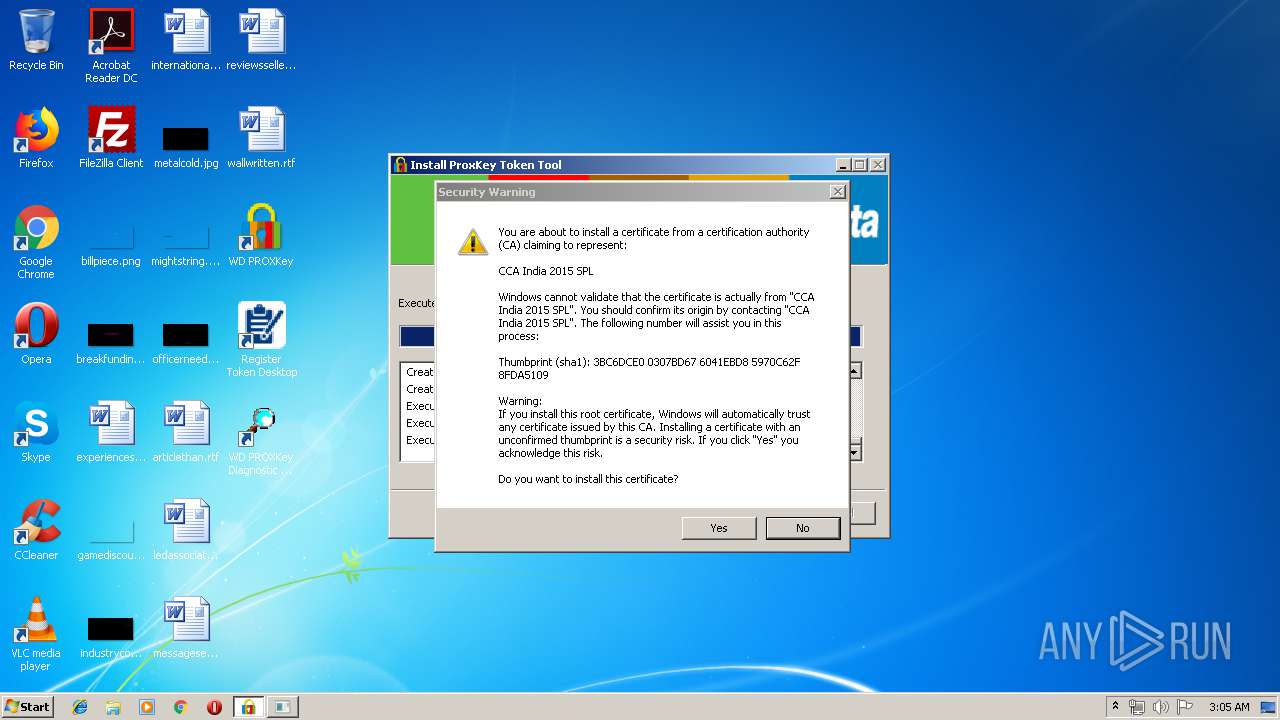Open the VLC media player shortcut
The height and width of the screenshot is (720, 1280).
tap(36, 634)
